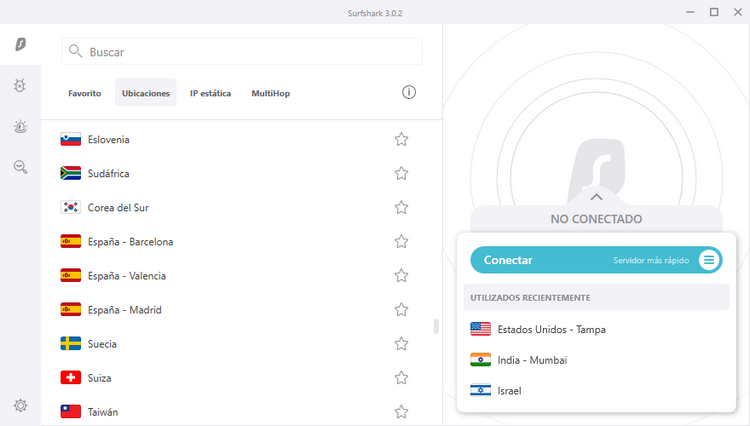Select España - Valencia location text
The height and width of the screenshot is (426, 750).
pos(127,276)
